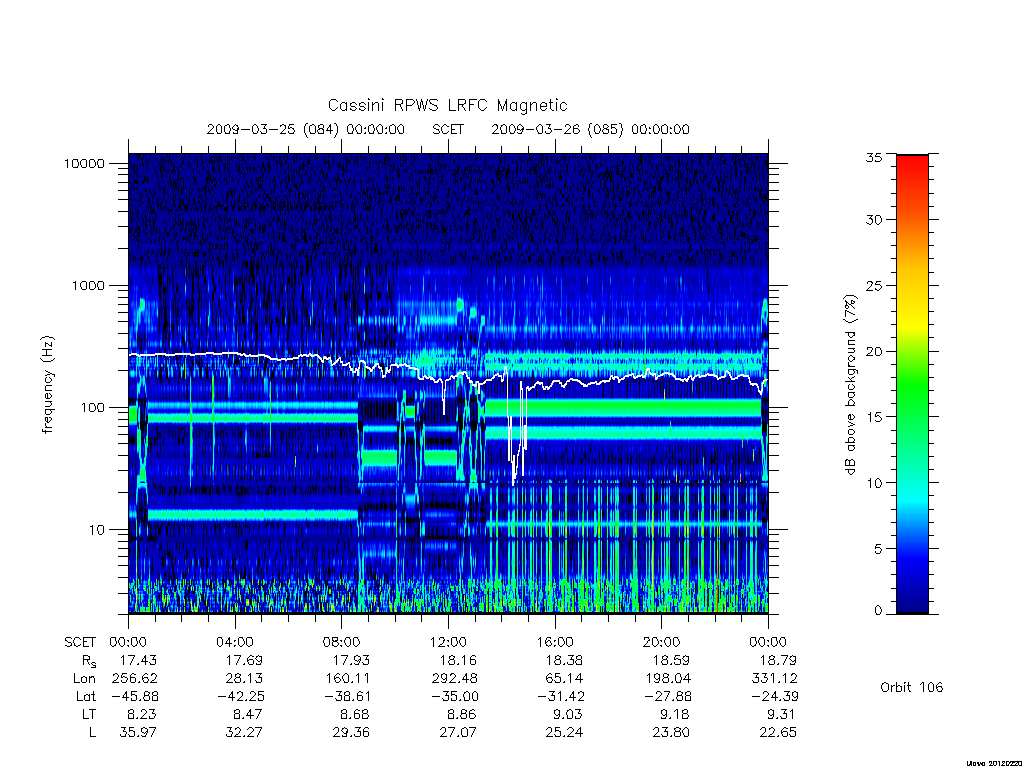
Task: Click the 1000 frequency tick label
Action: click(88, 285)
